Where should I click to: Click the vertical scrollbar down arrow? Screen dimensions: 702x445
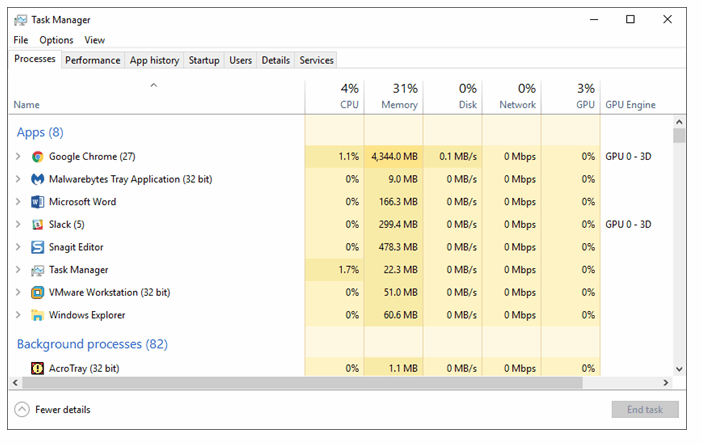(679, 369)
